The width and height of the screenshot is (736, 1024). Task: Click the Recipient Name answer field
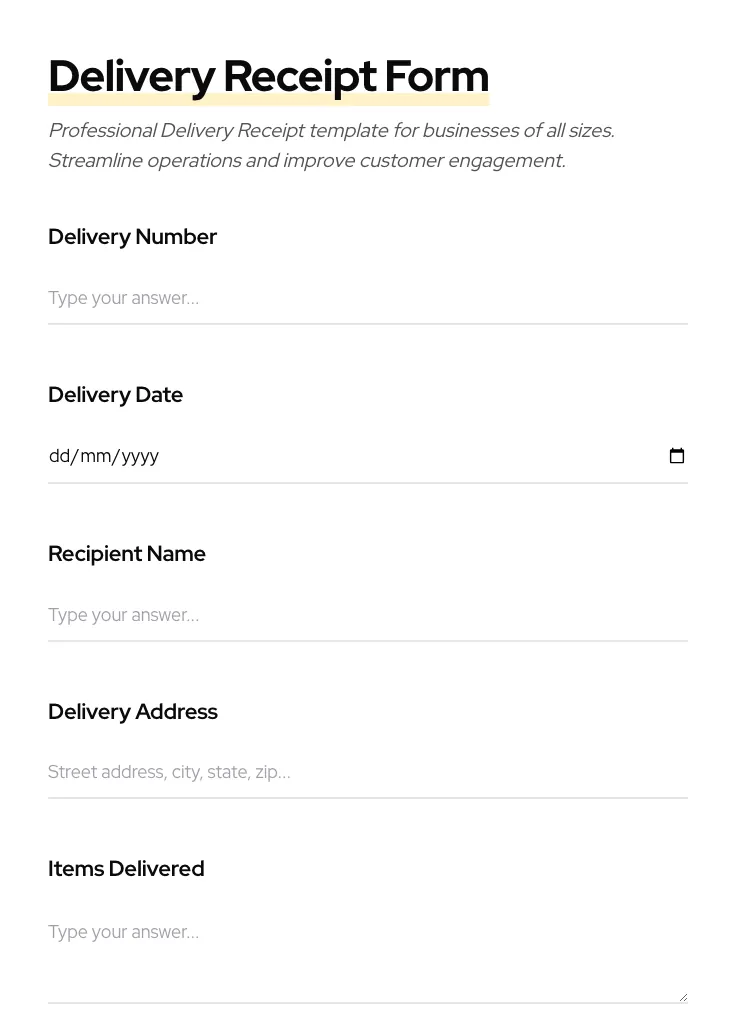pyautogui.click(x=300, y=615)
